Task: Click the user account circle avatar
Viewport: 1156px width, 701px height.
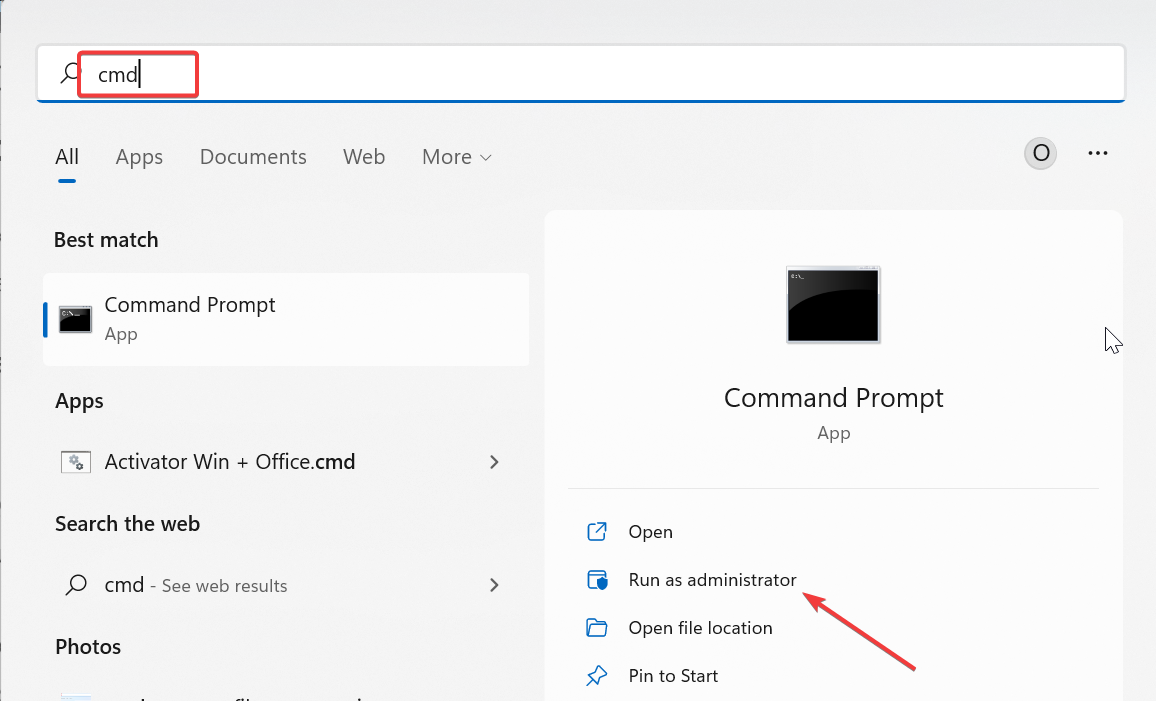Action: (1040, 152)
